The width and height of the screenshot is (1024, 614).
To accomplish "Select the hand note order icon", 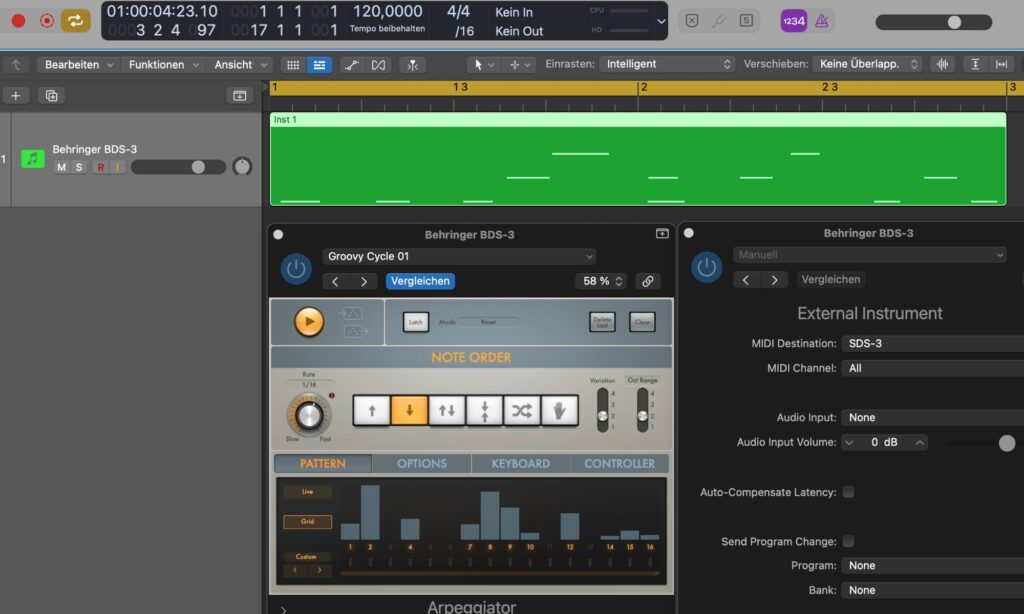I will [x=560, y=410].
